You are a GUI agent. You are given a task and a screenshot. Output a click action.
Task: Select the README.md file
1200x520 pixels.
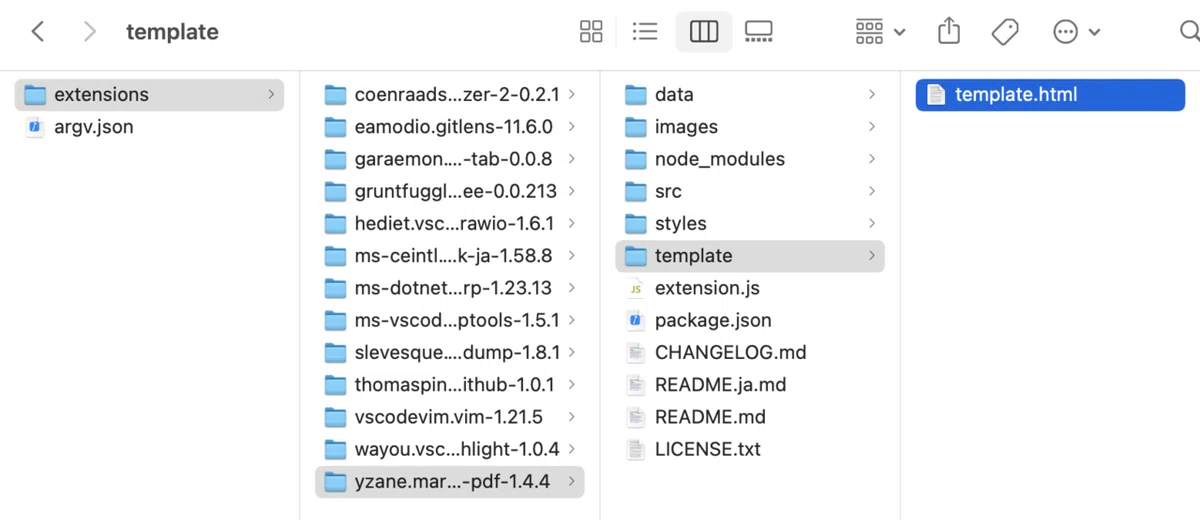pyautogui.click(x=750, y=417)
